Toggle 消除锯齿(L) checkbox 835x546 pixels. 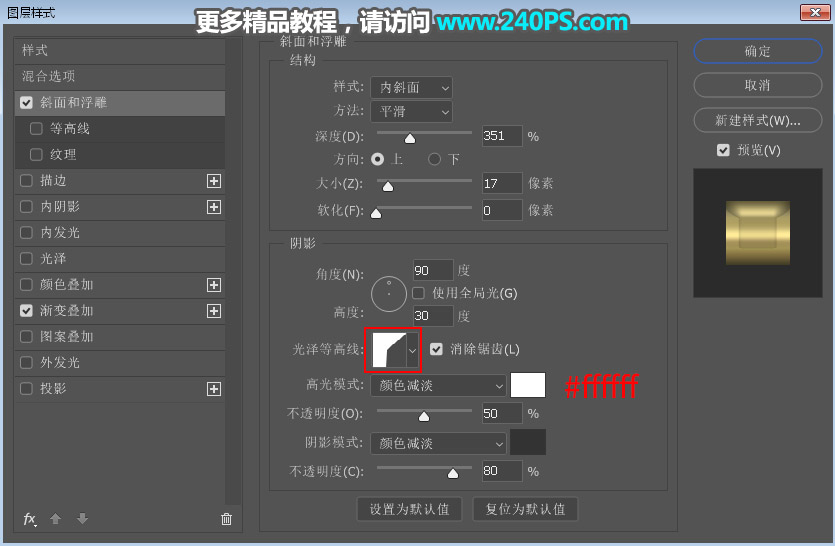pos(436,349)
